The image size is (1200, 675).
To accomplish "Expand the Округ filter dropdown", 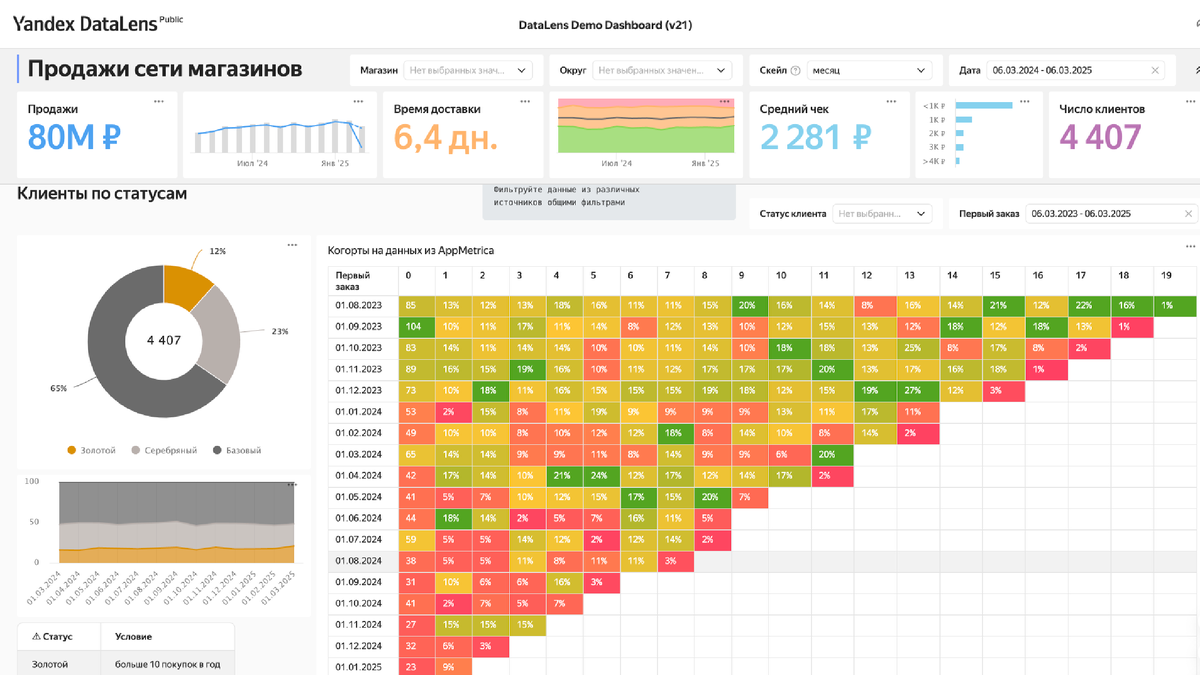I will tap(662, 71).
